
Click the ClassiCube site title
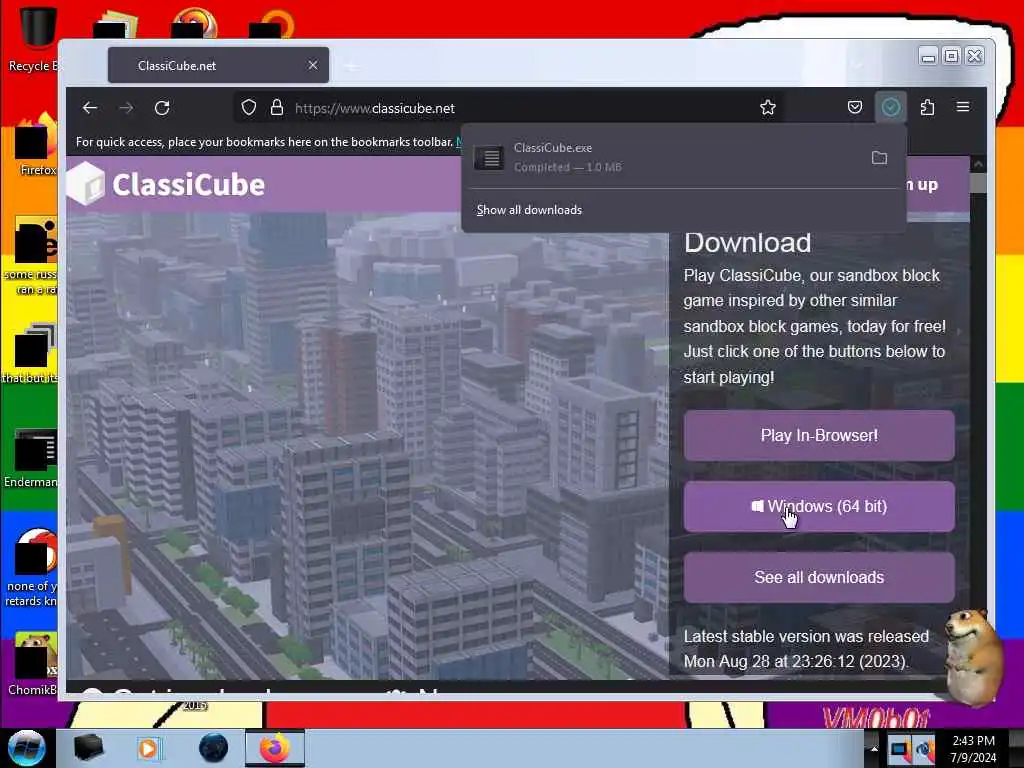point(189,185)
